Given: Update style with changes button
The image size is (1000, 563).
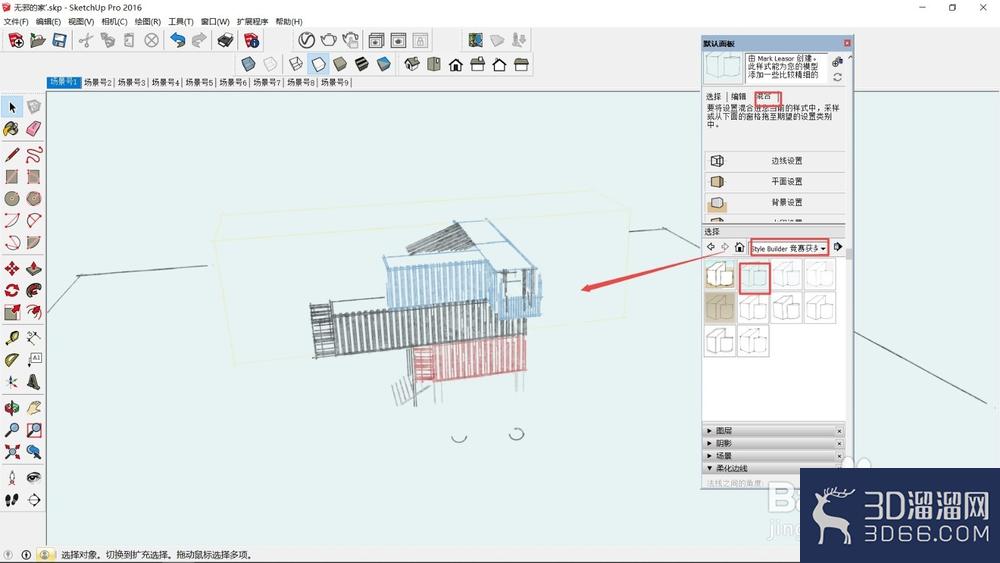Looking at the screenshot, I should (837, 77).
